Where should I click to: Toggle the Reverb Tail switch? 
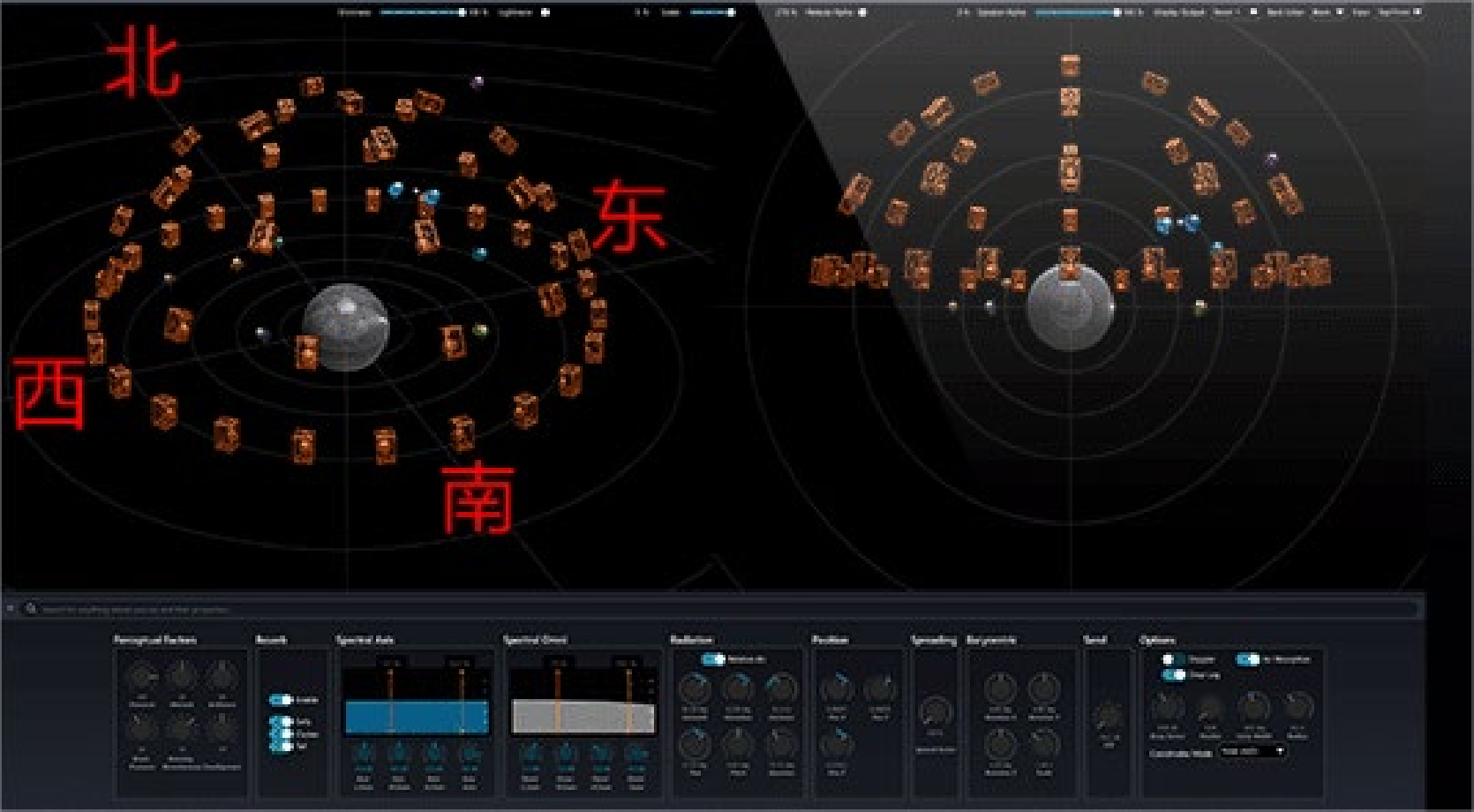pos(281,746)
